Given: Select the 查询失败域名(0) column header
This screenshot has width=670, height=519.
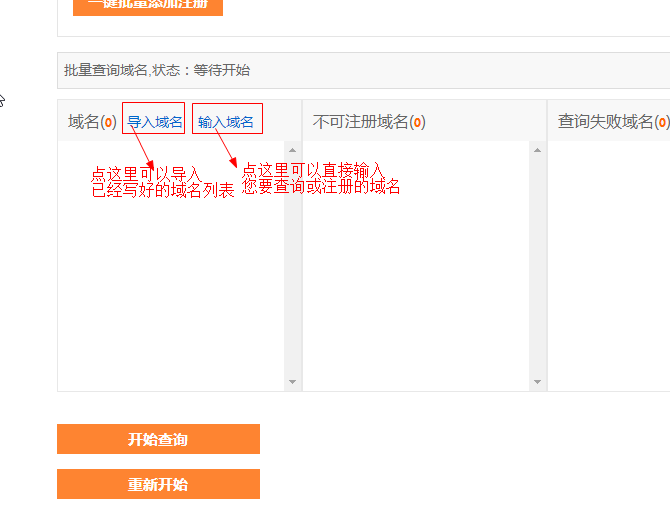Looking at the screenshot, I should (x=612, y=122).
